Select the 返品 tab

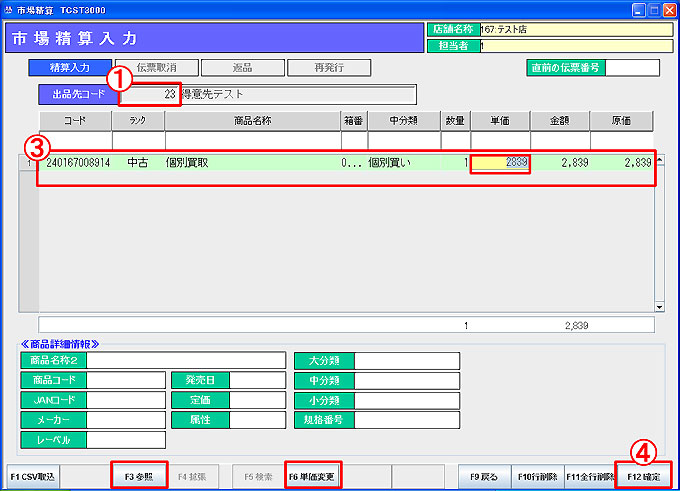242,68
